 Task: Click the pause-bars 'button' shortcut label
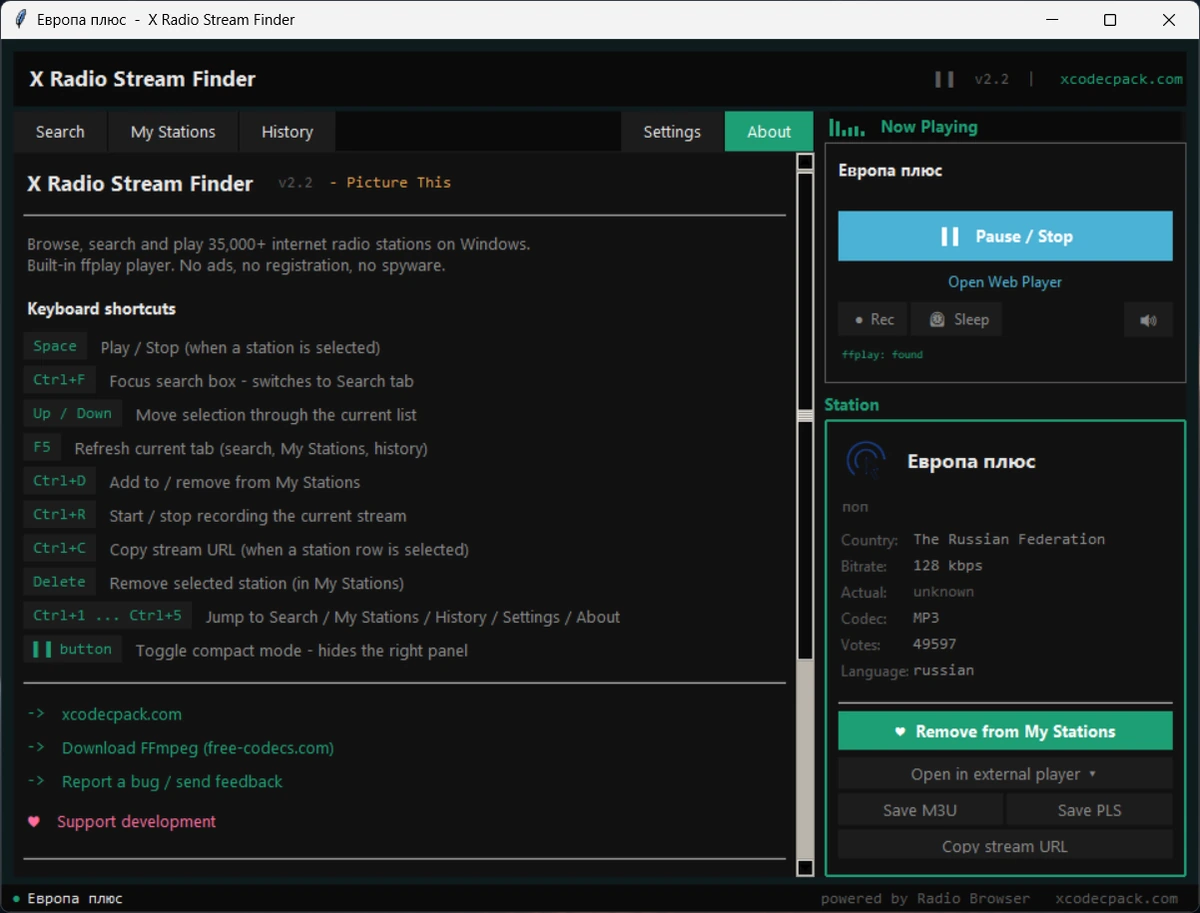tap(73, 649)
